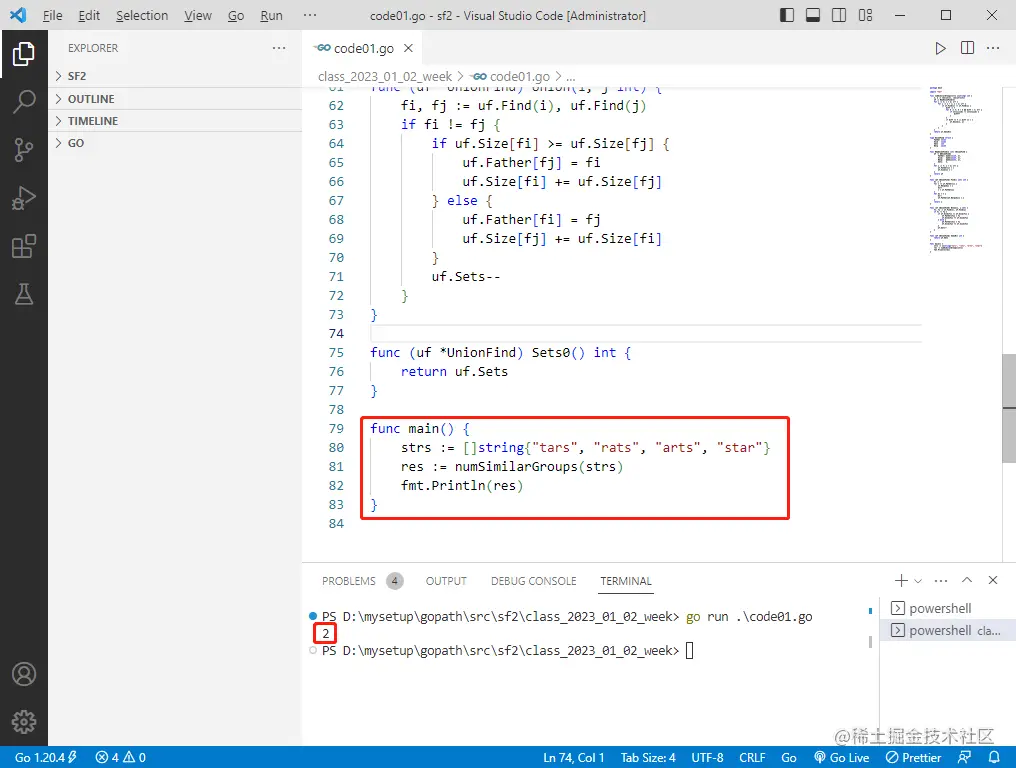
Task: Close the code01.go editor tab
Action: (x=408, y=48)
